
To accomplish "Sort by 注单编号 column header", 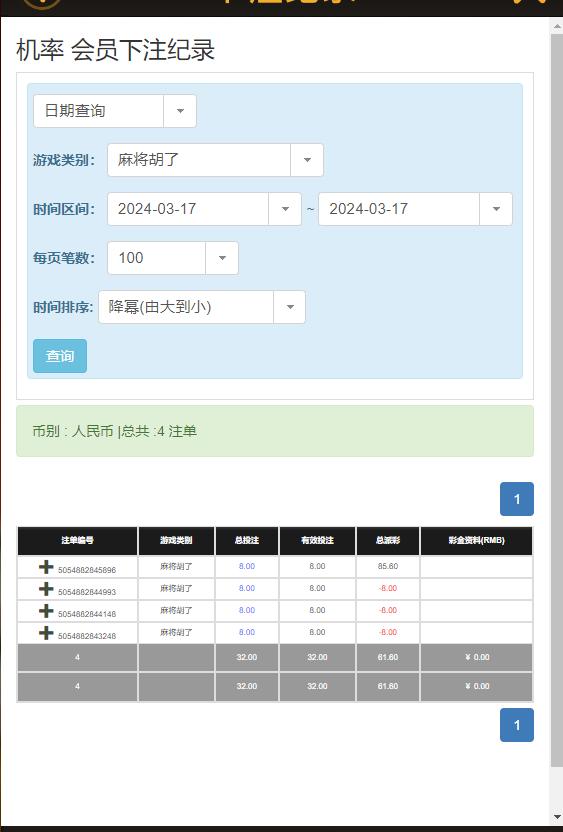I will tap(77, 541).
